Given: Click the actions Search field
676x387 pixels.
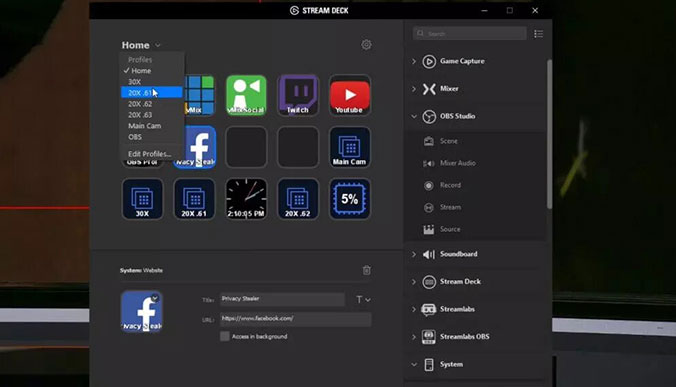Looking at the screenshot, I should coord(469,34).
